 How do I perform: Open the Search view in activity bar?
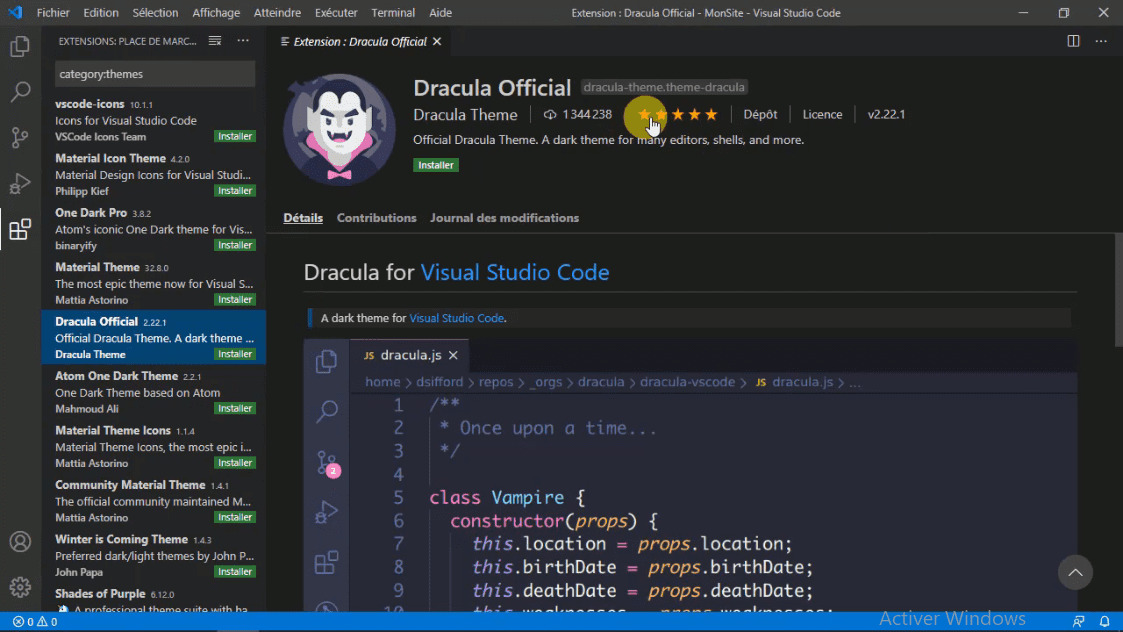coord(20,92)
